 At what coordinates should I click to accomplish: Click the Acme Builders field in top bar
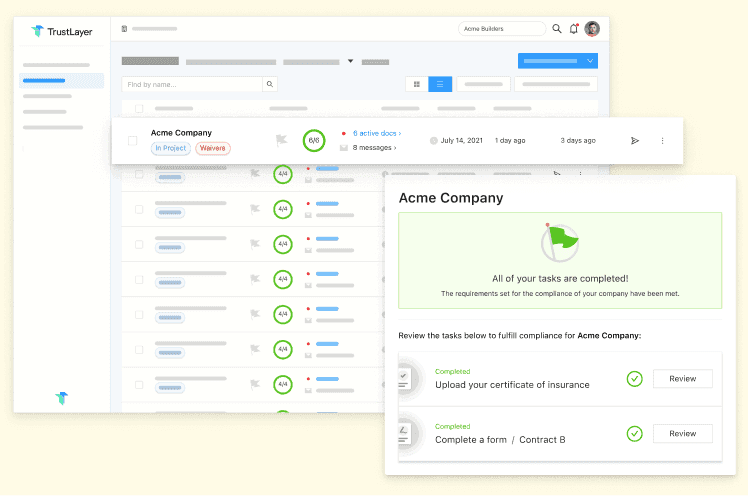click(x=502, y=29)
